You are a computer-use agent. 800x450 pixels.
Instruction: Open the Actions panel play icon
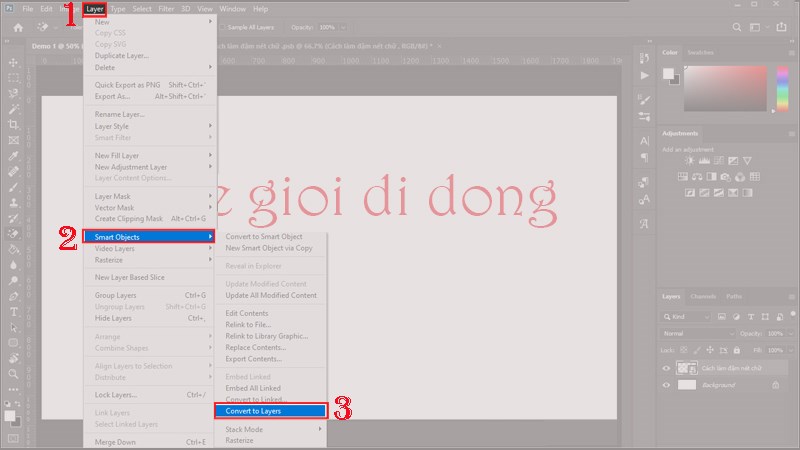point(644,76)
